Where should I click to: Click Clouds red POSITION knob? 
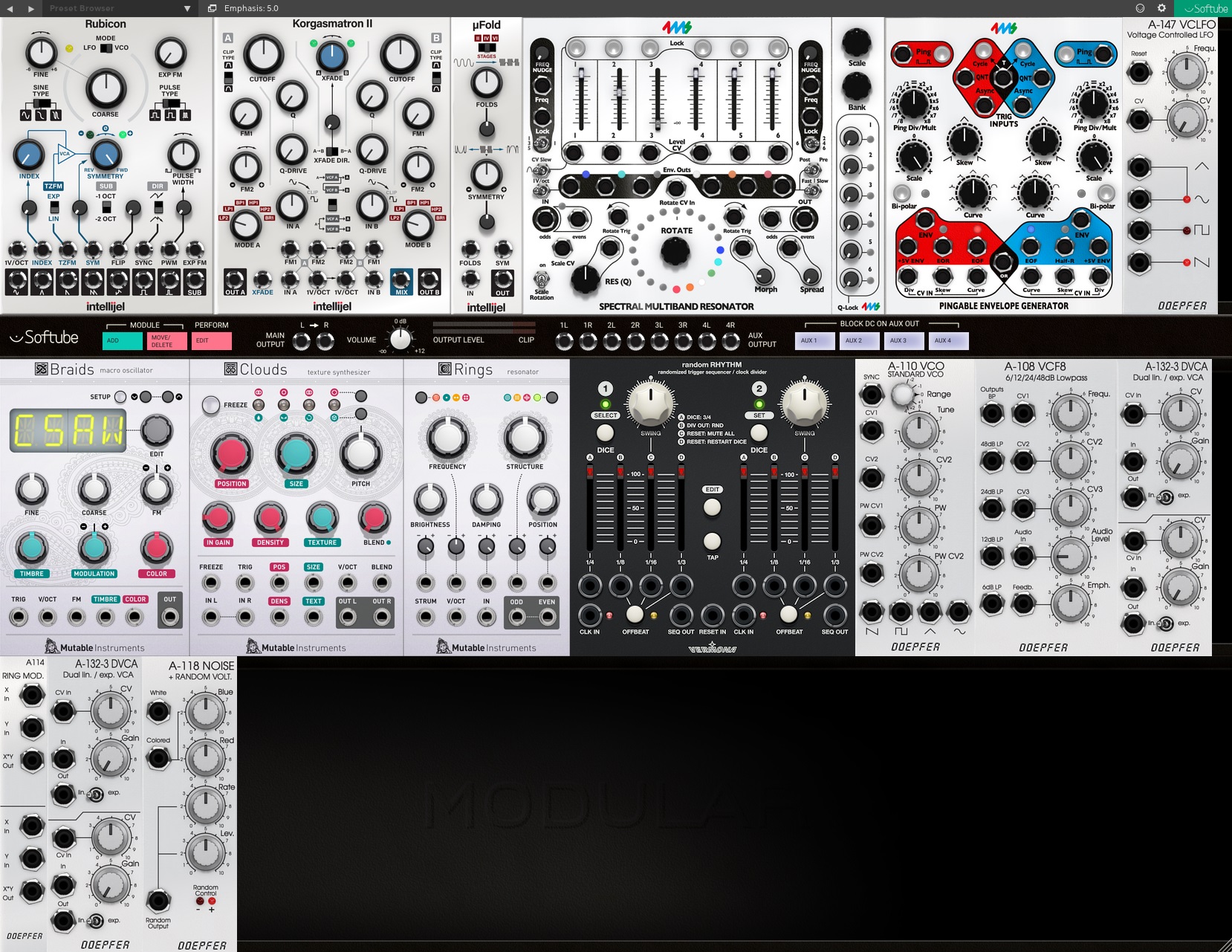click(232, 453)
